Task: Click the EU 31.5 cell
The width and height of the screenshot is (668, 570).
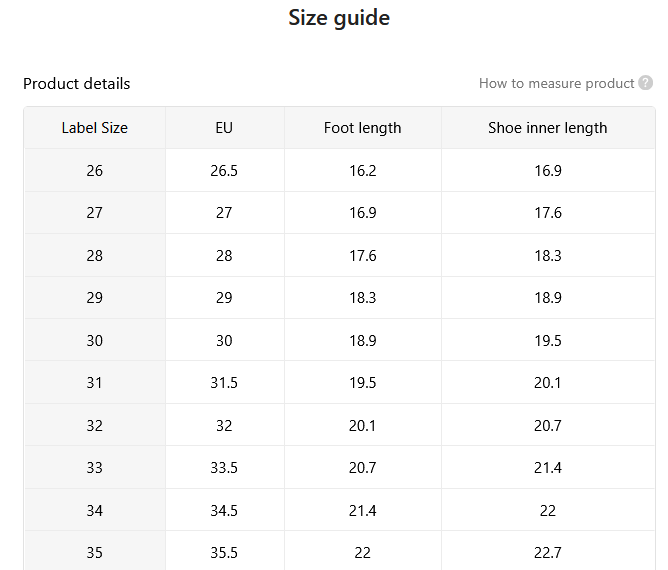Action: 224,383
